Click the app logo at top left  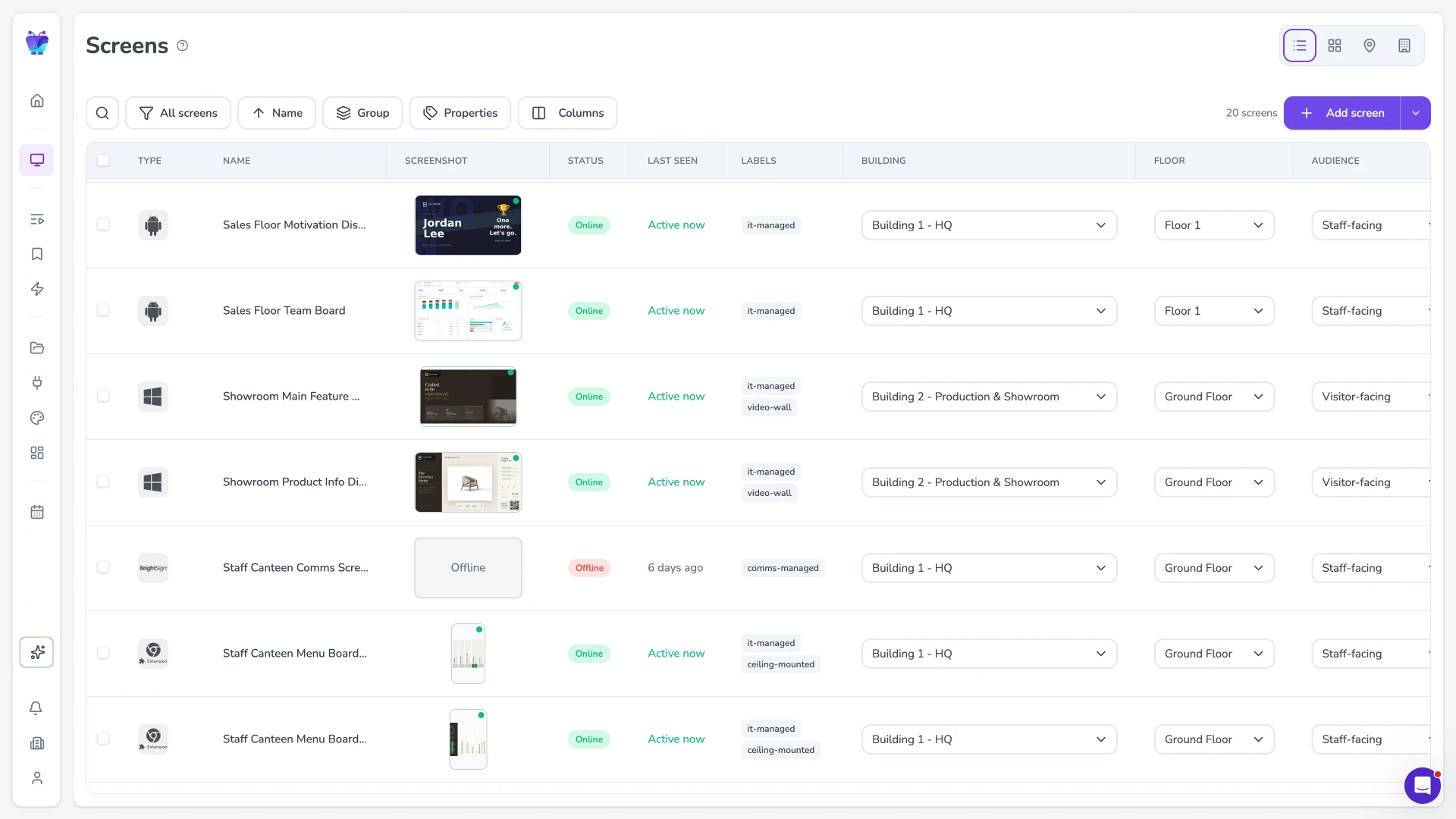[36, 43]
